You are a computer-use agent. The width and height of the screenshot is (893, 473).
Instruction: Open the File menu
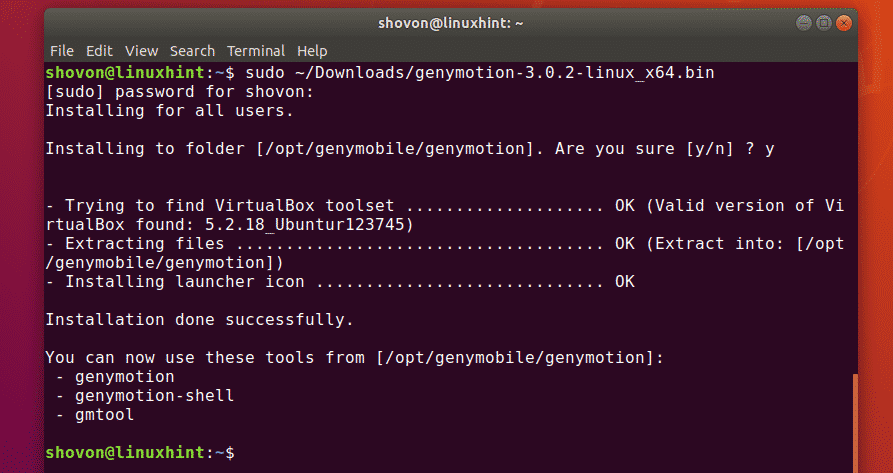coord(61,50)
